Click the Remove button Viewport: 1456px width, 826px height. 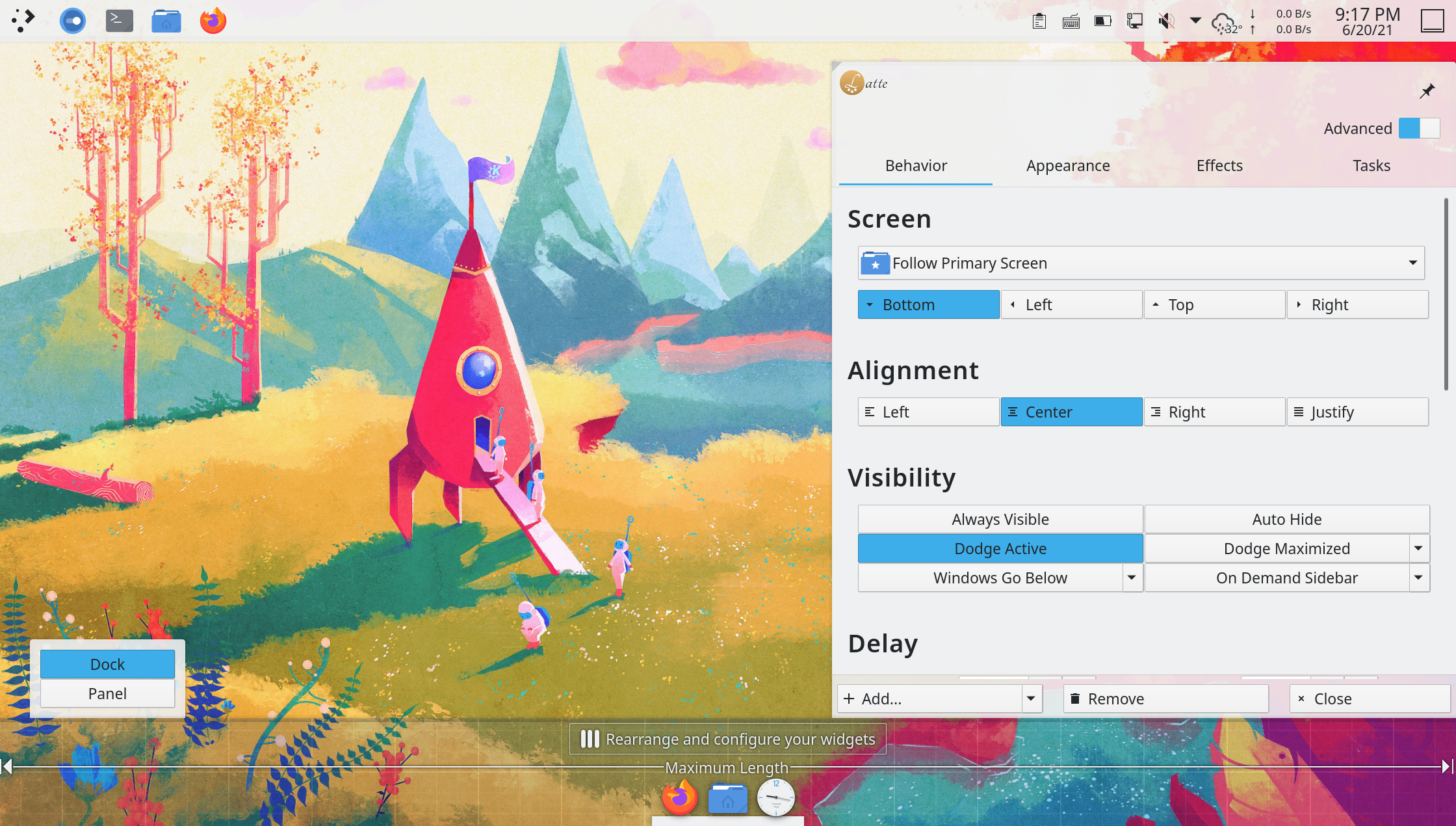click(x=1165, y=699)
